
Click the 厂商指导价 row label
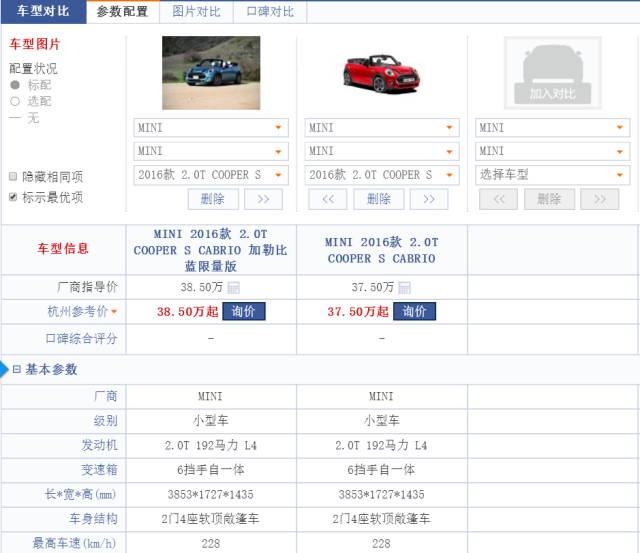(x=87, y=287)
